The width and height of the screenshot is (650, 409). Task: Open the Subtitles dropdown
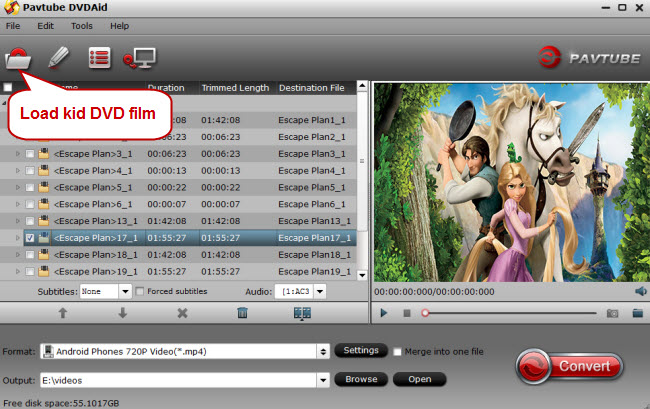tap(125, 291)
